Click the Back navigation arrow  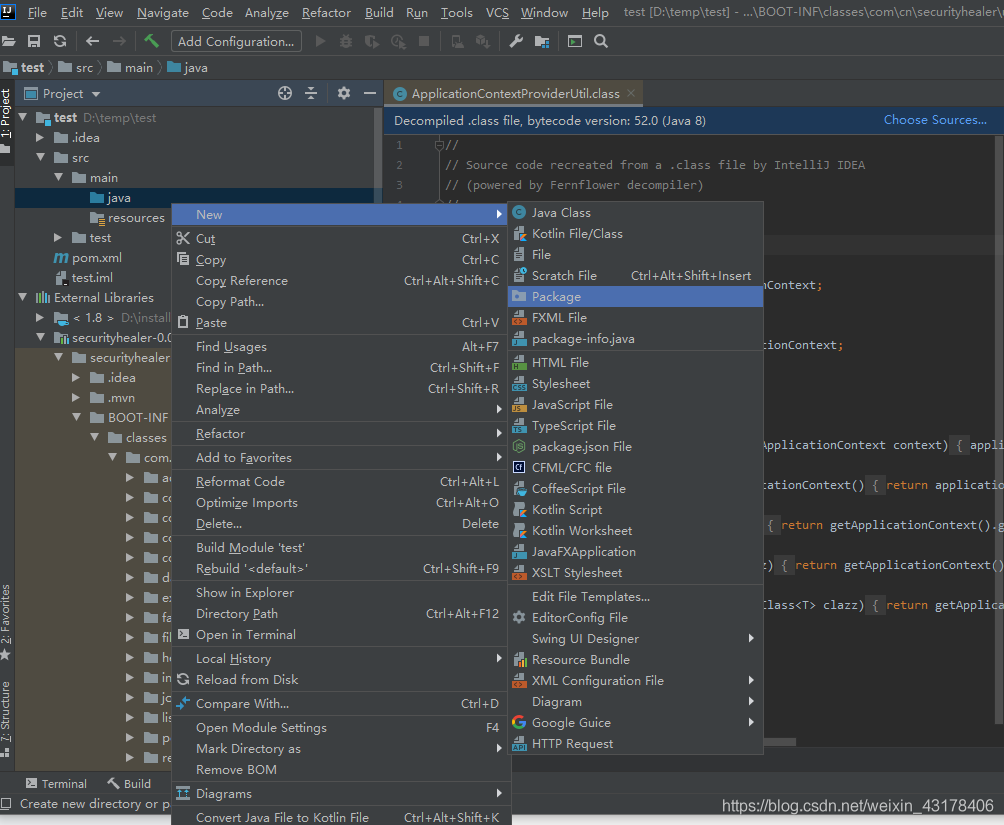coord(93,42)
